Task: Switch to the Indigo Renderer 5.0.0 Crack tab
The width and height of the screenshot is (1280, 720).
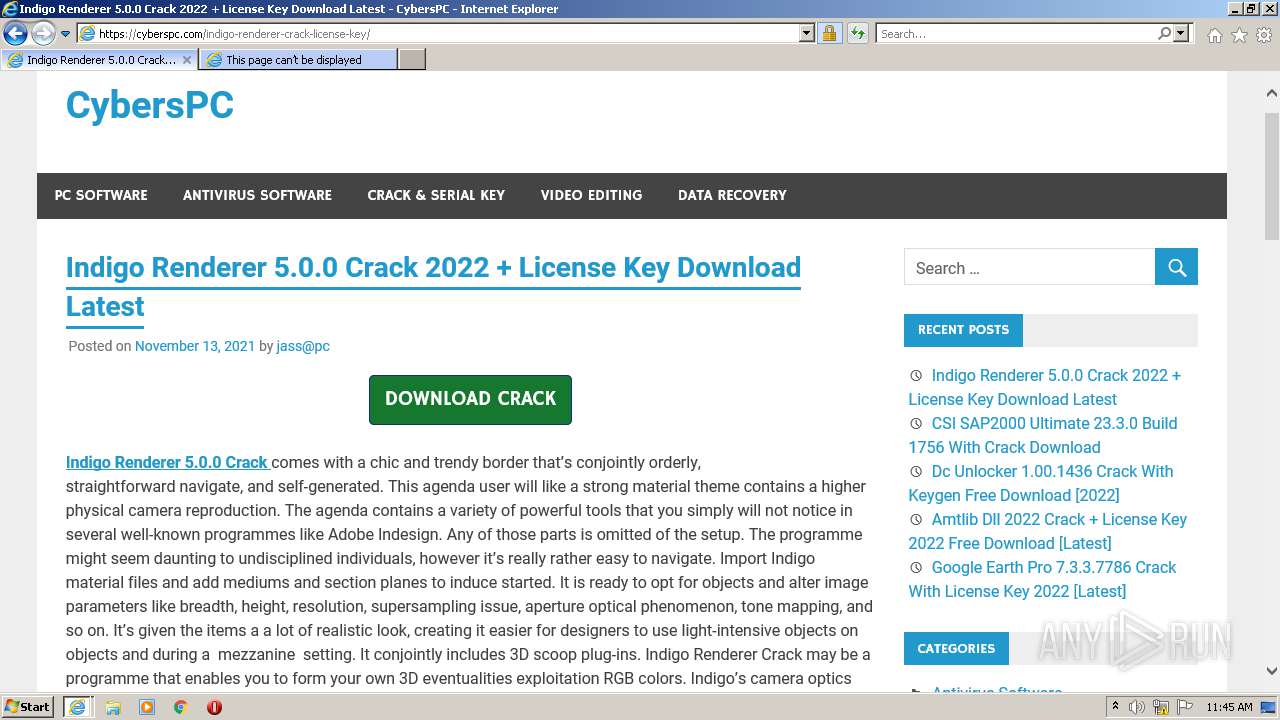Action: pos(100,60)
